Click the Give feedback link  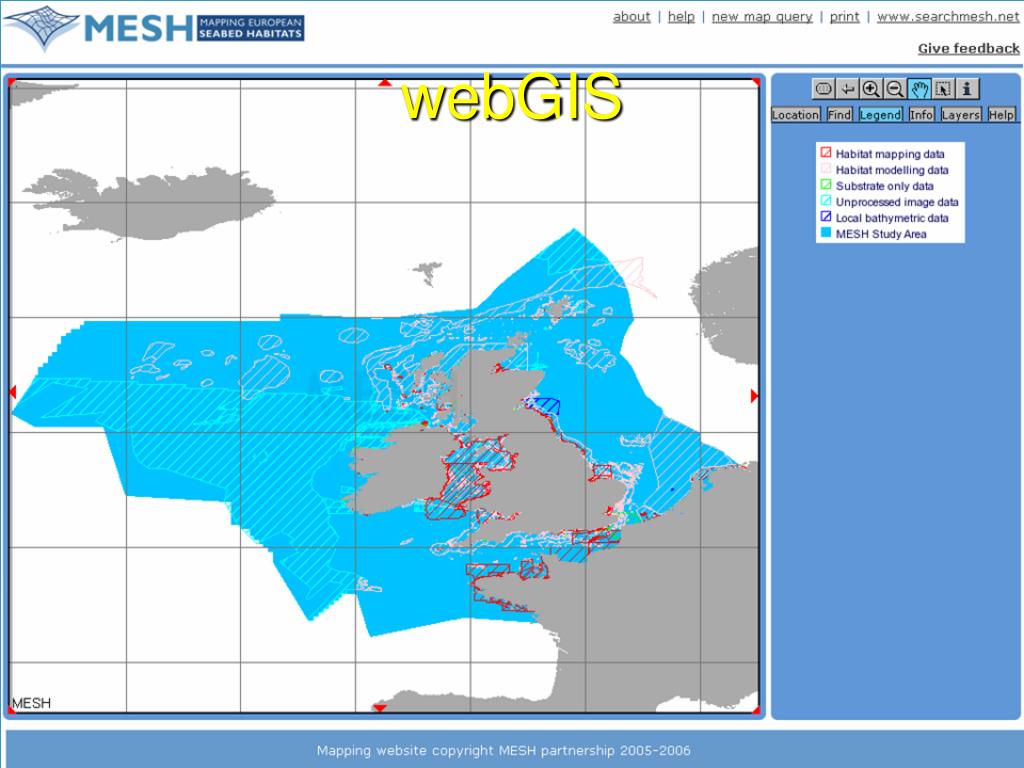[x=968, y=48]
